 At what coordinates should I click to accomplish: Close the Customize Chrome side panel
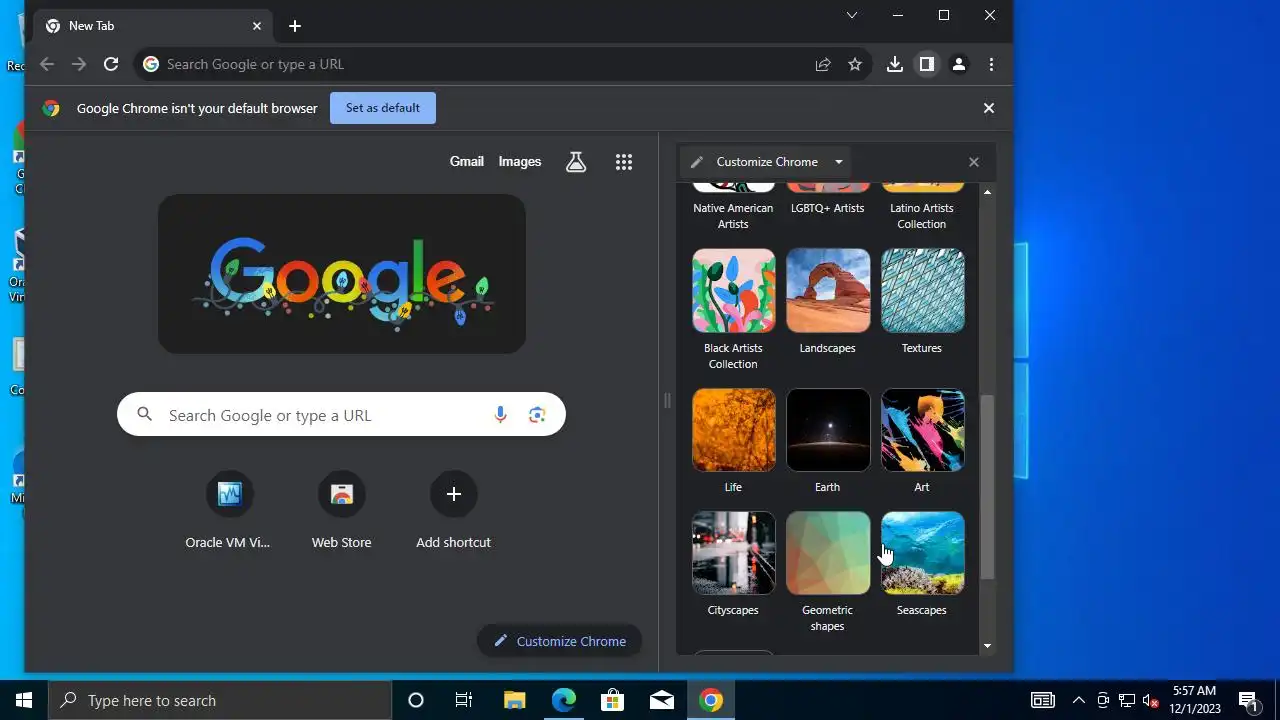pyautogui.click(x=974, y=162)
